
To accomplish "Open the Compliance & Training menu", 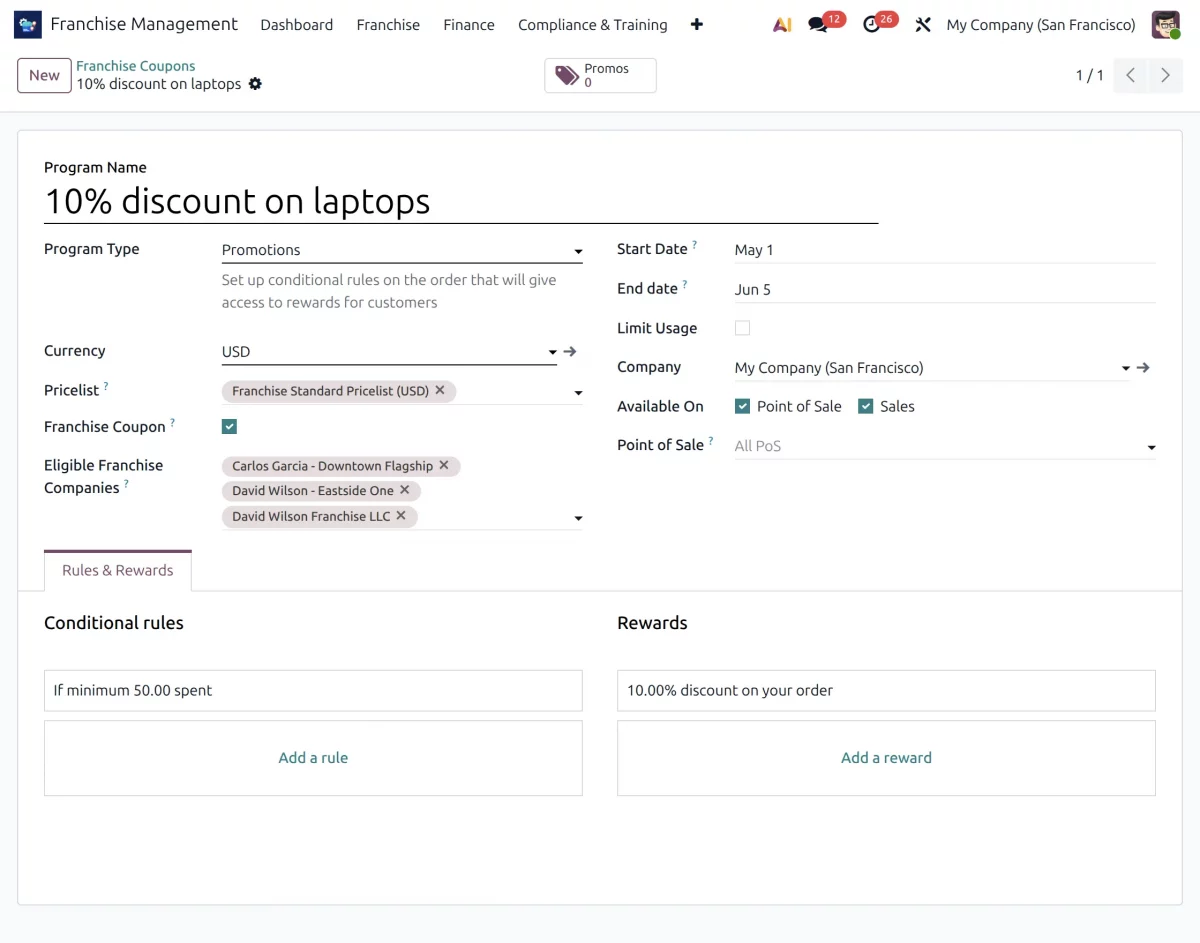I will pyautogui.click(x=593, y=24).
